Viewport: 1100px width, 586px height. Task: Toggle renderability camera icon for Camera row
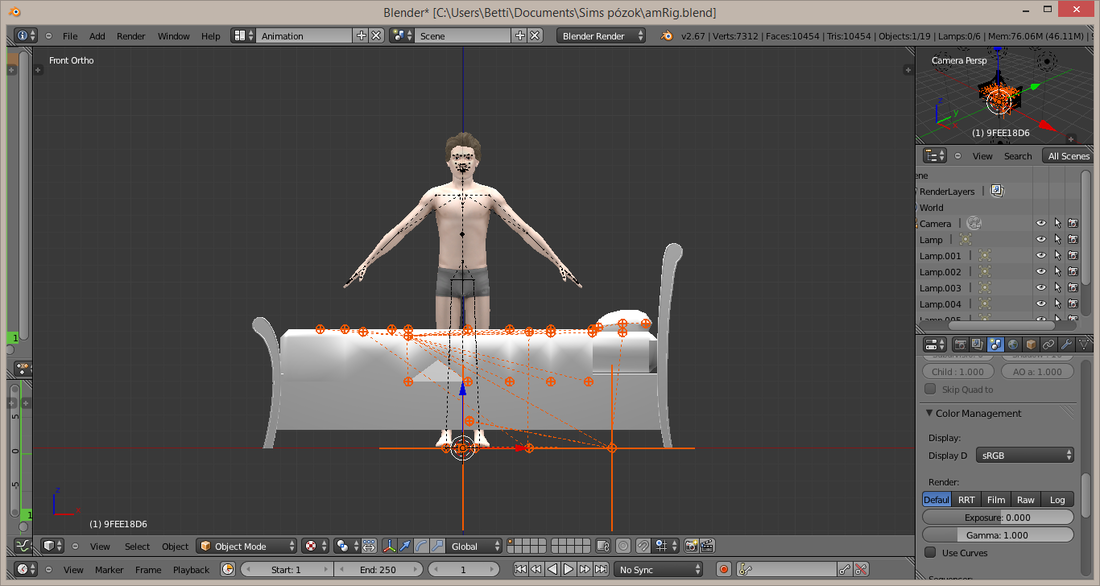(1073, 223)
